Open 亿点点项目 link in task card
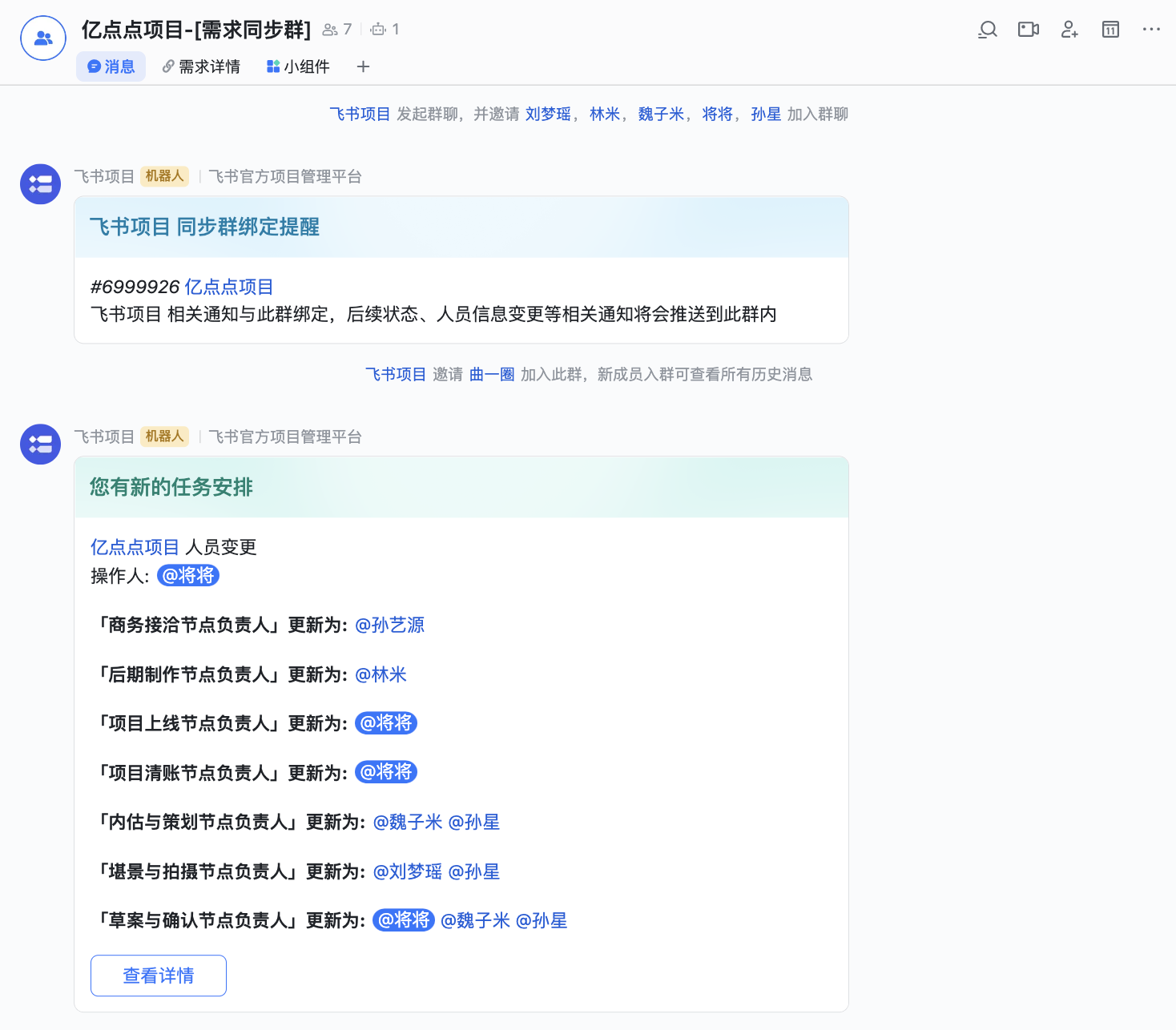 point(135,547)
